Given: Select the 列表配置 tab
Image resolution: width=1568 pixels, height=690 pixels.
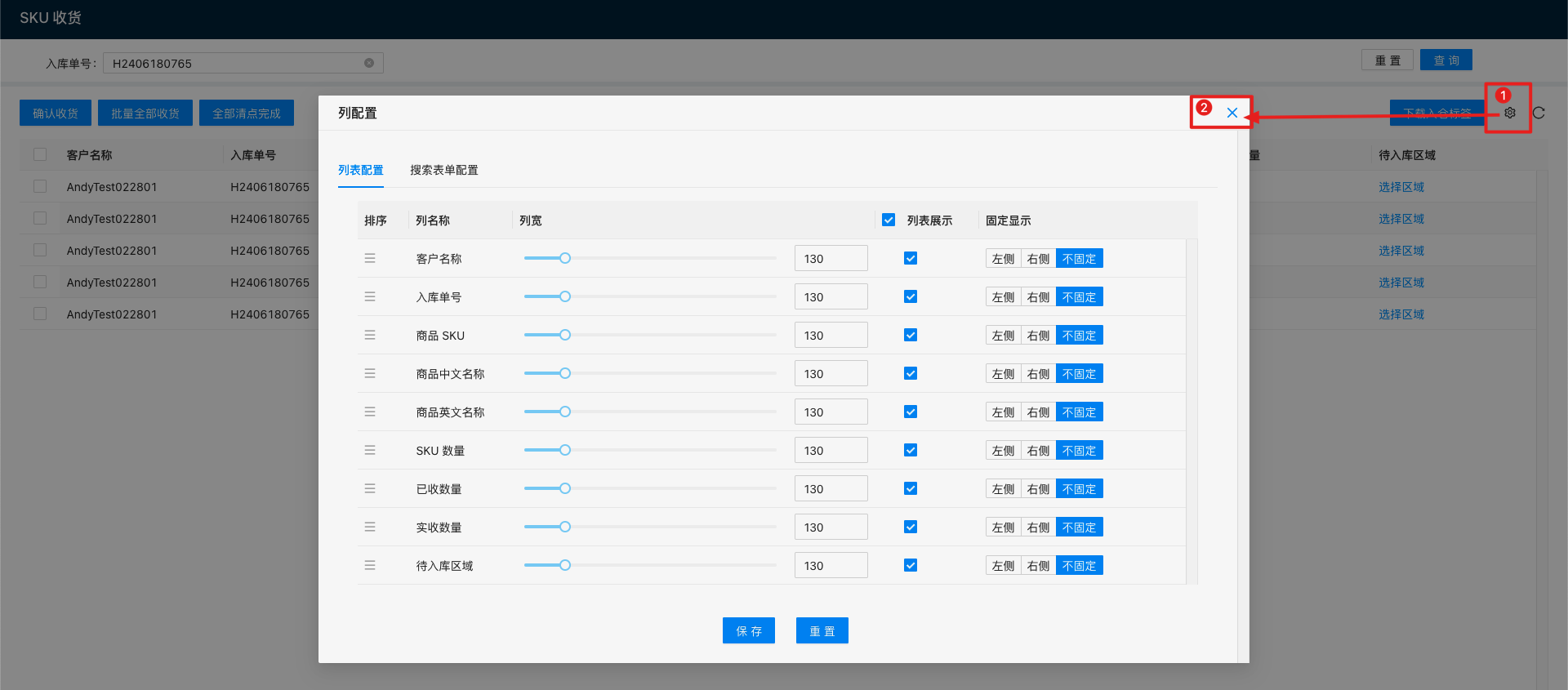Looking at the screenshot, I should (x=360, y=170).
